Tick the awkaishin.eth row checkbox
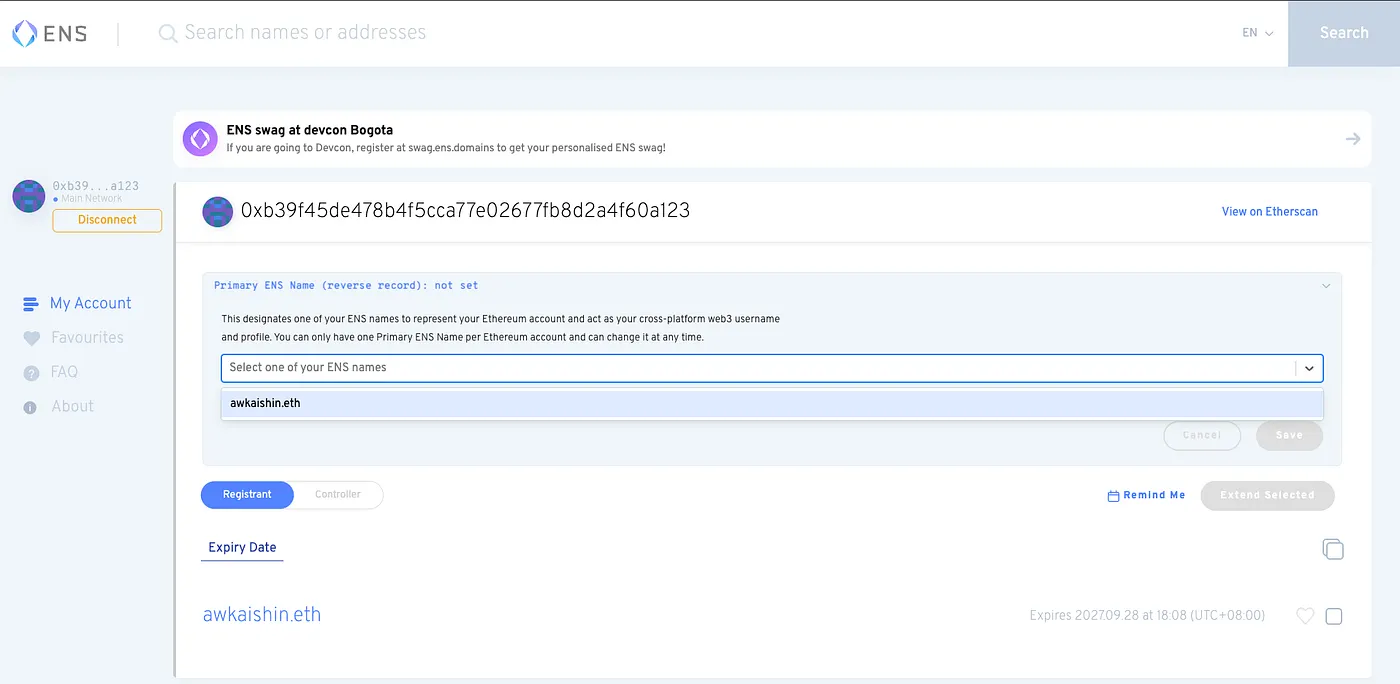Screen dimensions: 1400x684 (1334, 617)
